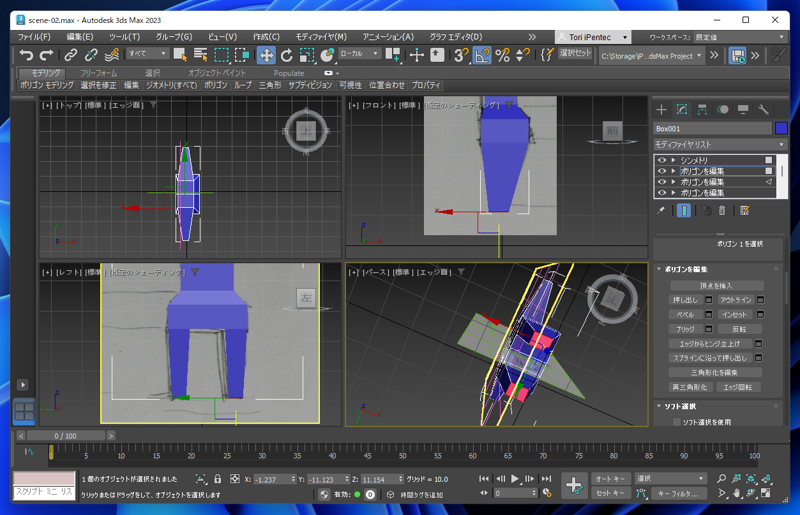Screen dimensions: 800x515
Task: Click Configure Modifier Sets icon
Action: (x=745, y=210)
